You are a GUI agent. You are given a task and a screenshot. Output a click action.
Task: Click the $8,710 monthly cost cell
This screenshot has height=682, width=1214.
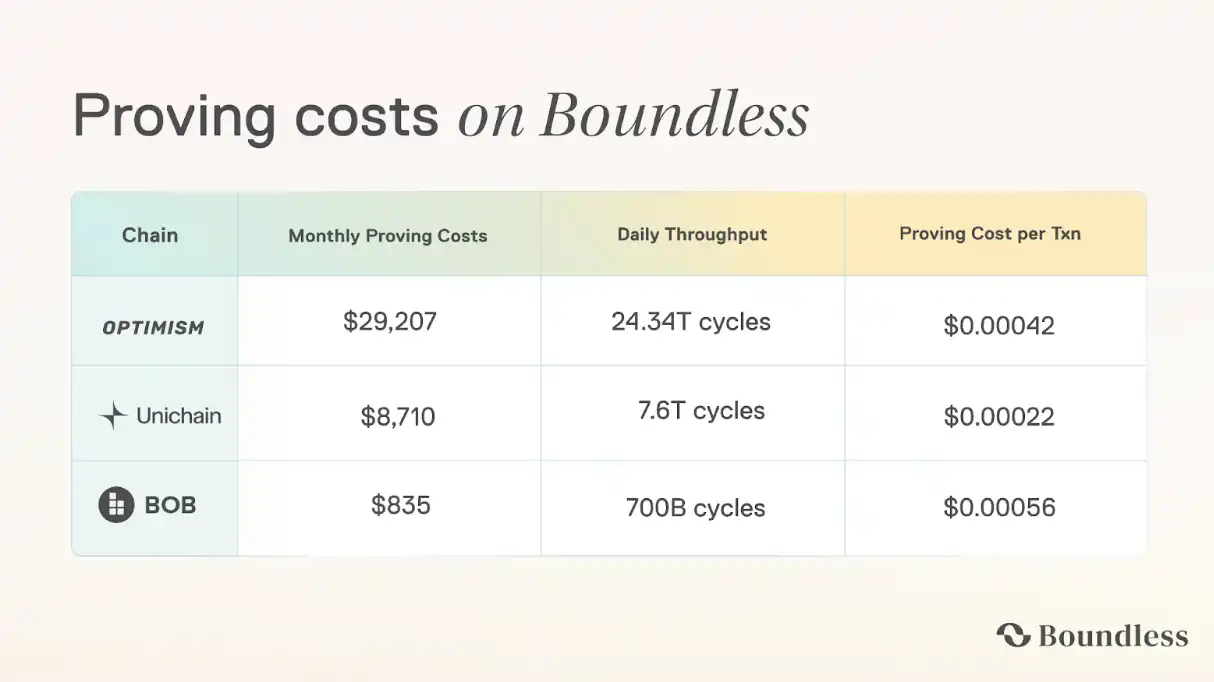(x=398, y=416)
